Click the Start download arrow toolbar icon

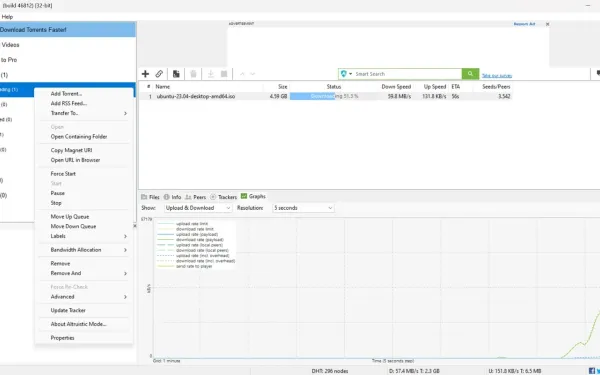(x=210, y=74)
